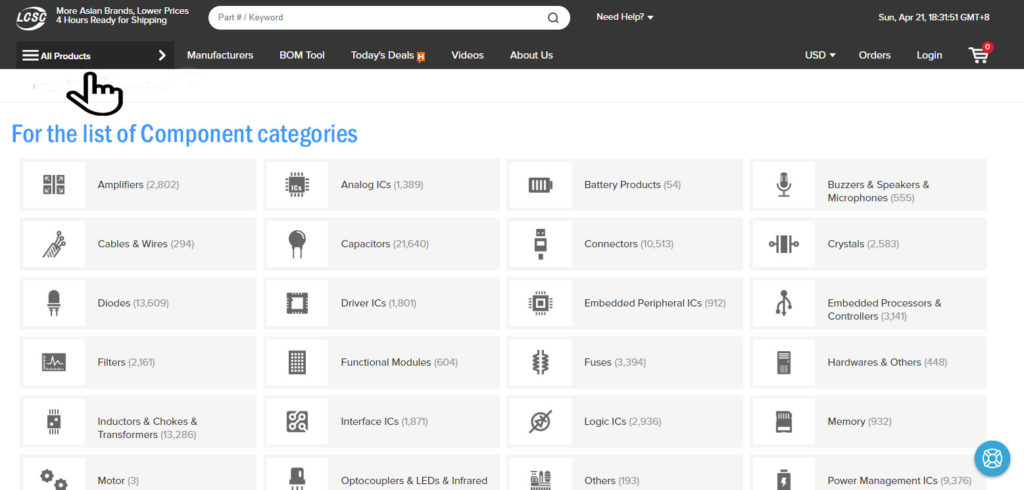Click the Battery Products icon
This screenshot has width=1024, height=490.
click(540, 185)
